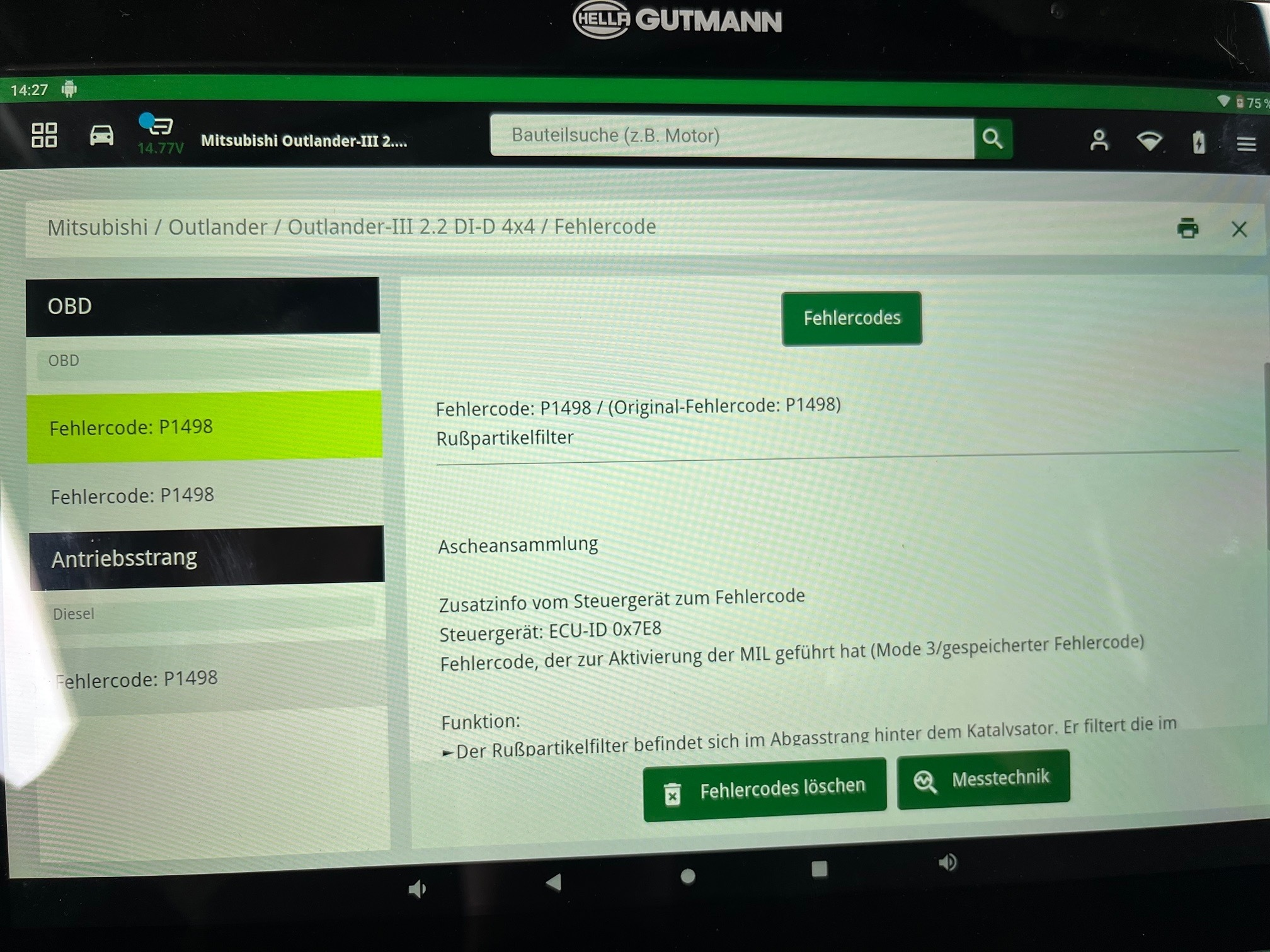Close the Fehlercode panel with X

coord(1239,229)
